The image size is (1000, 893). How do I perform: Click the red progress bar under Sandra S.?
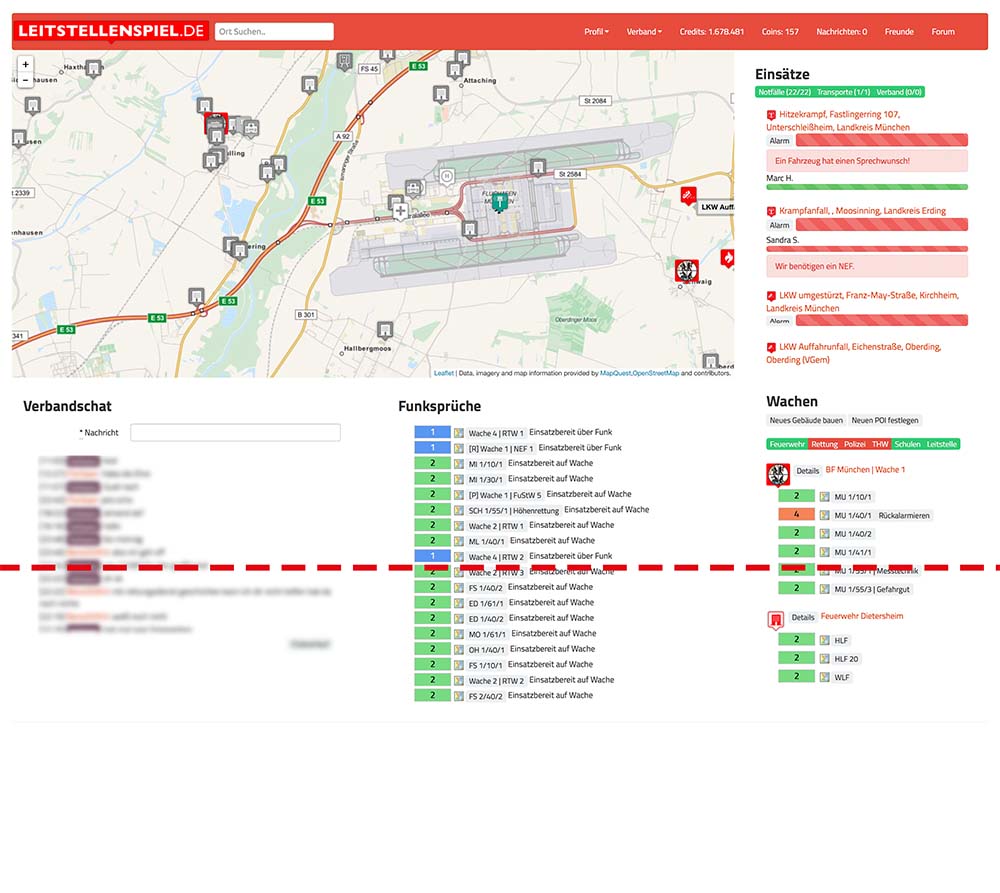(867, 249)
